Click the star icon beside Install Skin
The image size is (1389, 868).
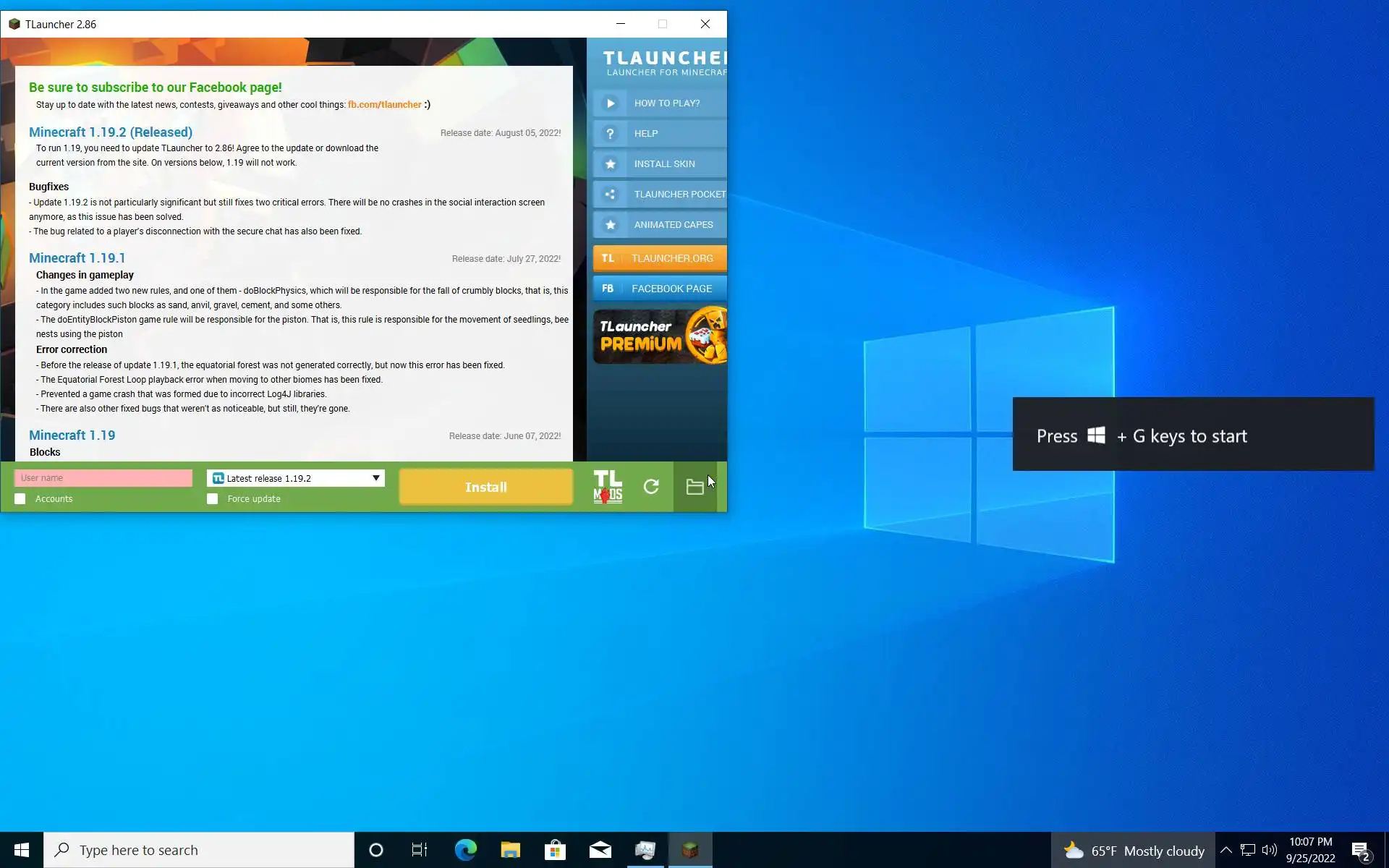click(610, 164)
